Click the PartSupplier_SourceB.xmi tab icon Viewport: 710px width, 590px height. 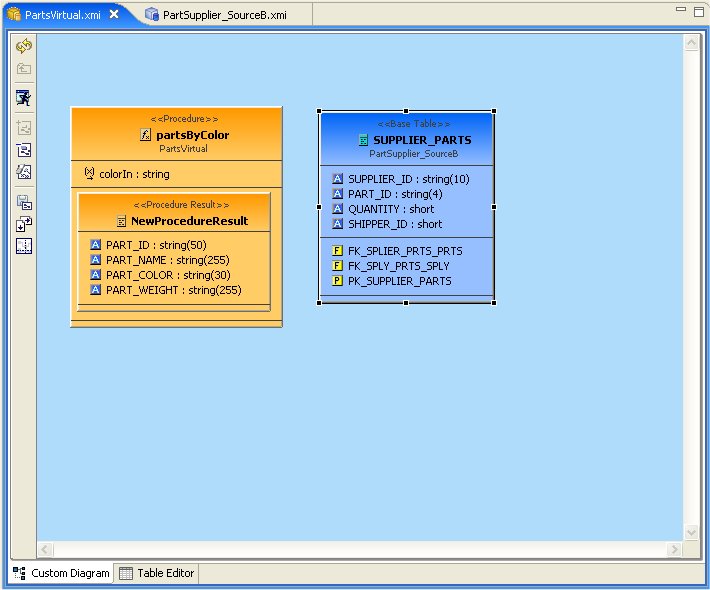[x=152, y=14]
